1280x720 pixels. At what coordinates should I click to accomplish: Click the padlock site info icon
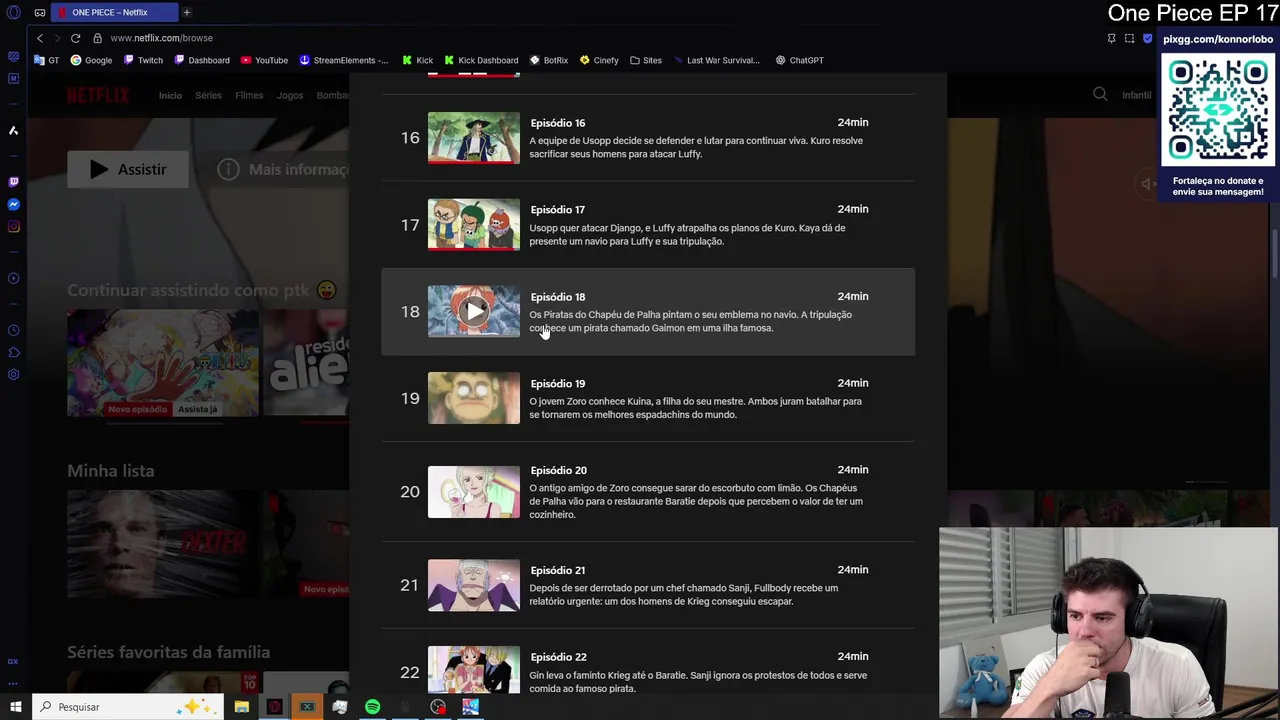click(97, 38)
